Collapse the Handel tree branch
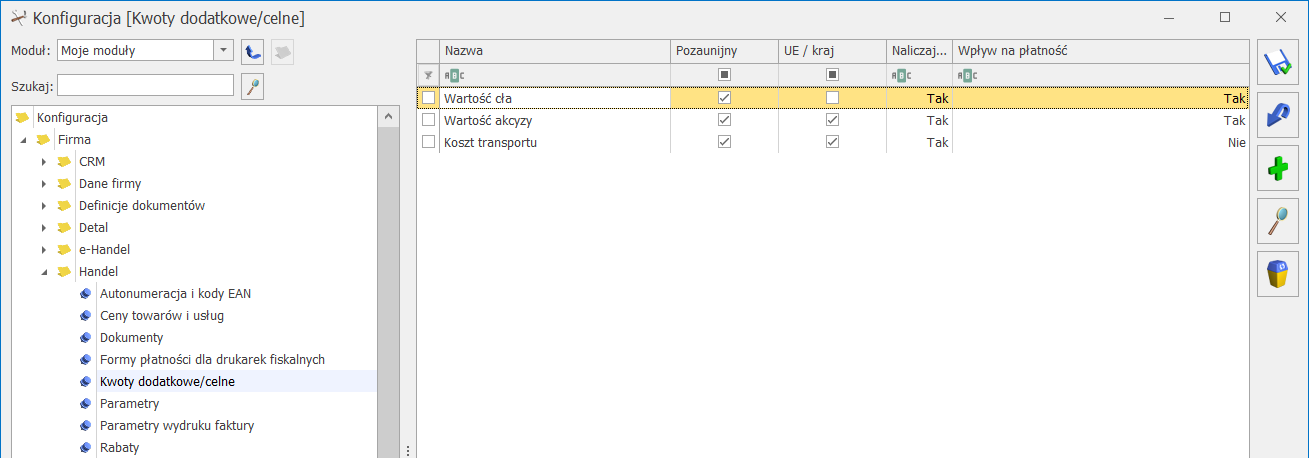Image resolution: width=1309 pixels, height=458 pixels. pyautogui.click(x=43, y=271)
